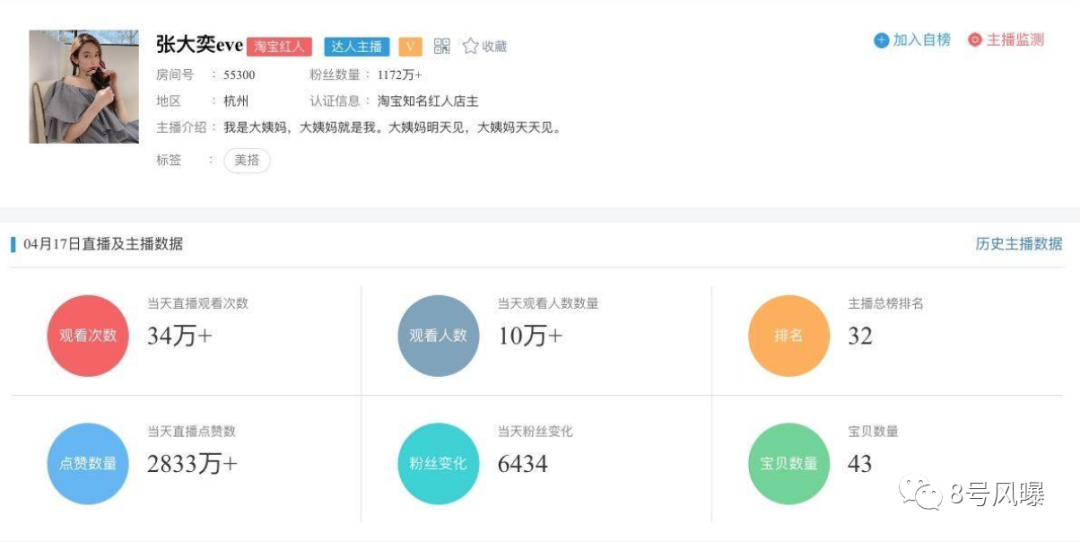The width and height of the screenshot is (1080, 542).
Task: Click the 主播介绍 description sentence
Action: (393, 127)
